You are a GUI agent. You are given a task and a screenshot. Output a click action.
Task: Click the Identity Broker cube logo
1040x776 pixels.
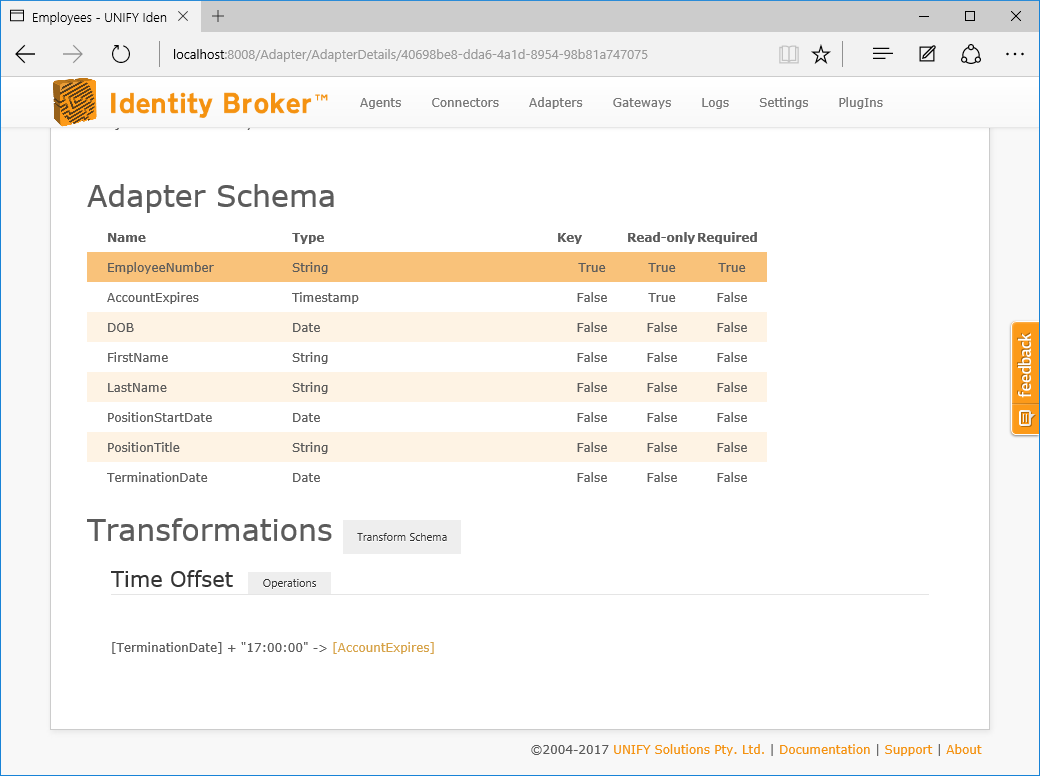(75, 102)
